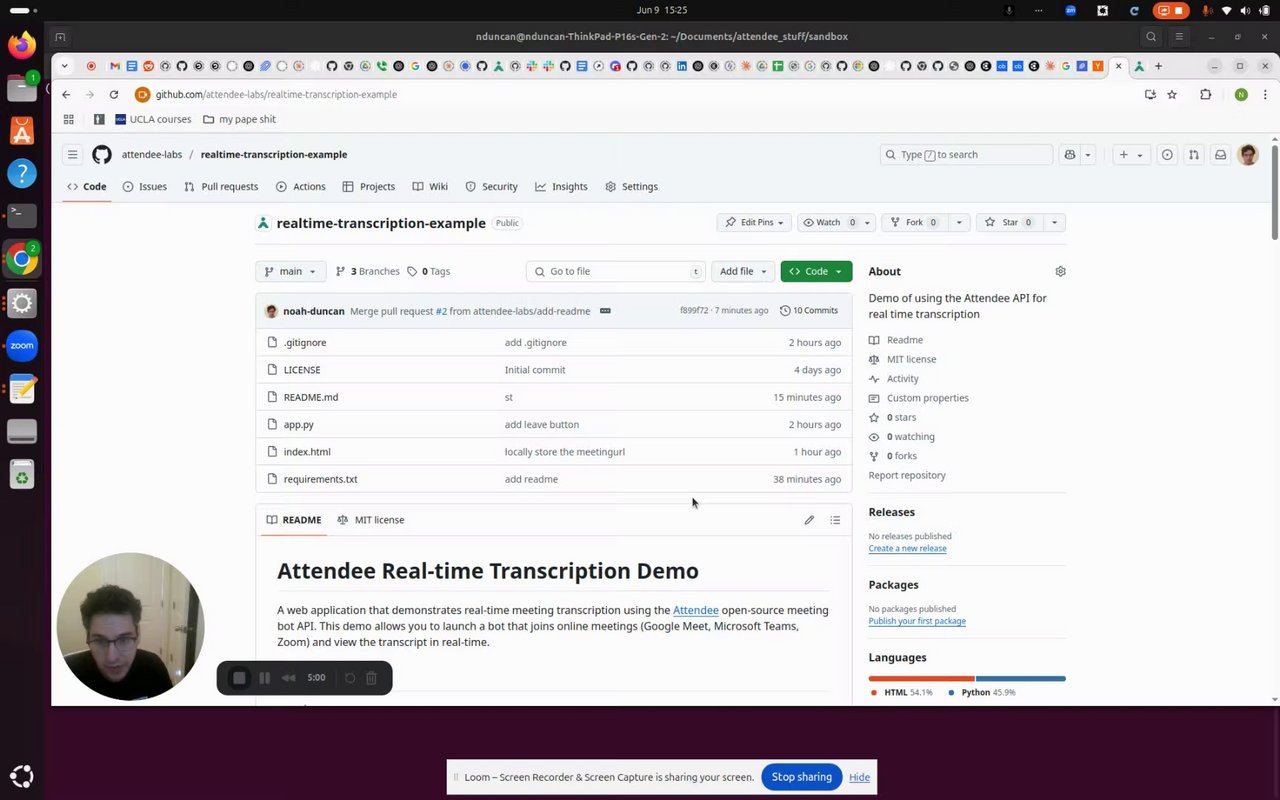Open the Edit Pins dropdown

[755, 222]
